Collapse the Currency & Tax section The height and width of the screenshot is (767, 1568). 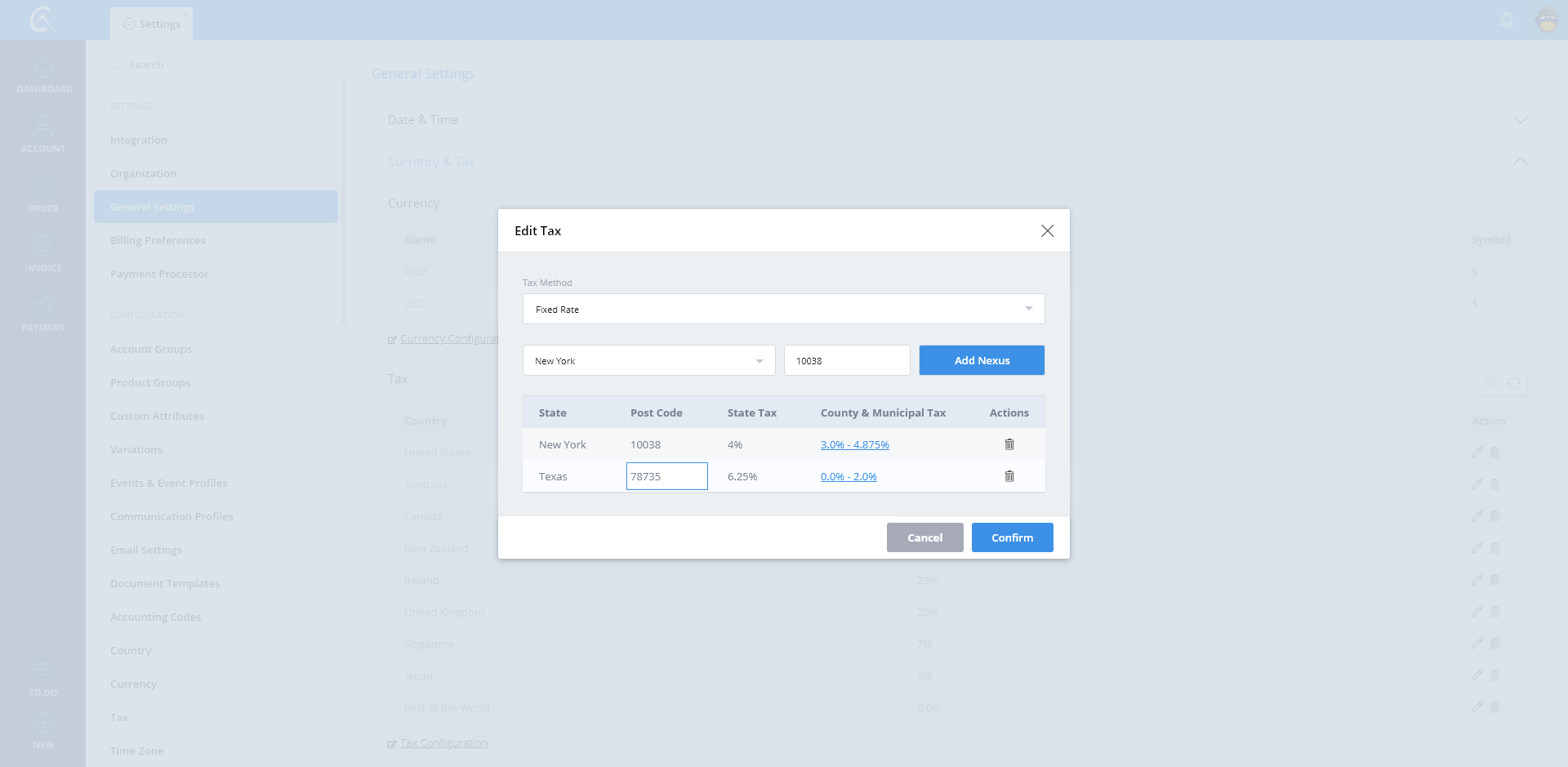1520,162
